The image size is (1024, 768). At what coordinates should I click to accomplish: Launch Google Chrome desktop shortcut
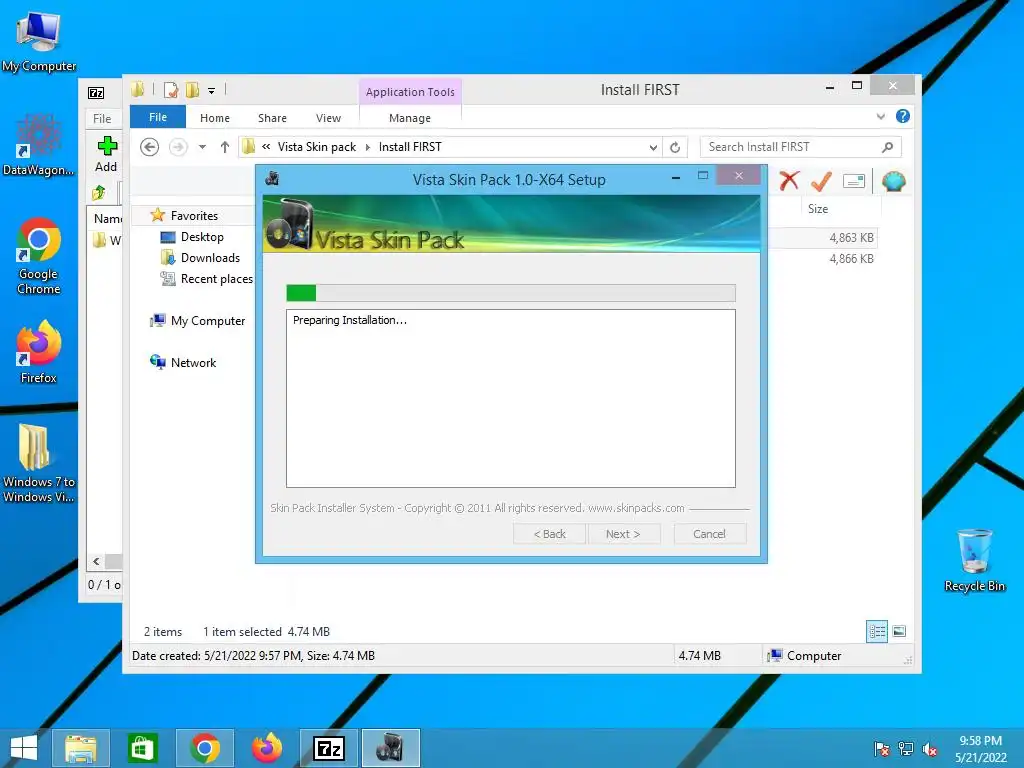39,256
